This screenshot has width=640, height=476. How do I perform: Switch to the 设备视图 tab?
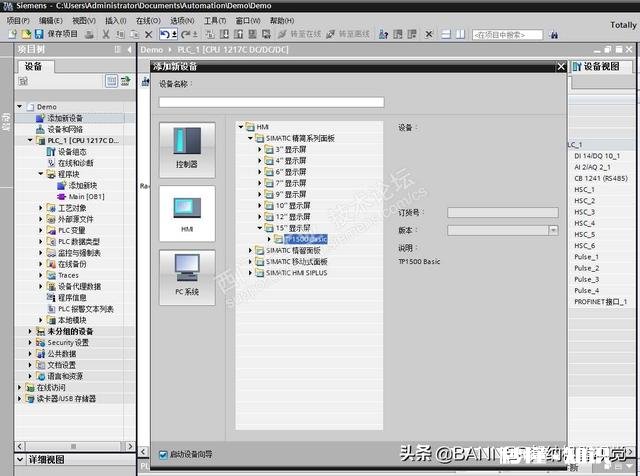tap(601, 66)
